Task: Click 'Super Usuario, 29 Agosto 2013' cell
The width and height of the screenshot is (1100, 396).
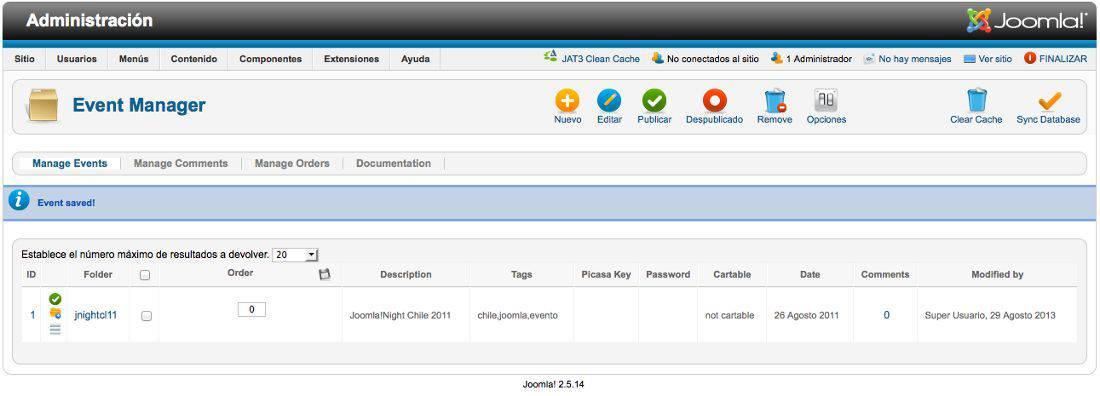Action: pyautogui.click(x=990, y=315)
